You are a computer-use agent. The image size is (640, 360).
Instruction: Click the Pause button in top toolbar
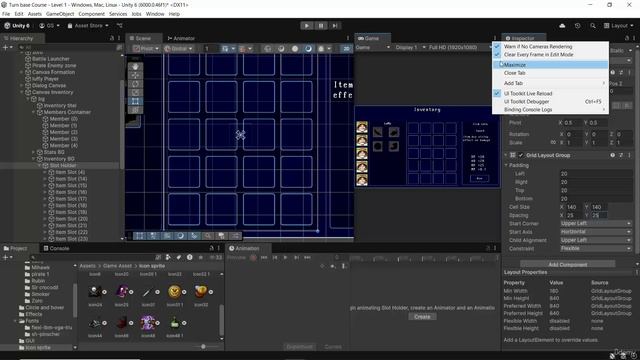pos(321,26)
